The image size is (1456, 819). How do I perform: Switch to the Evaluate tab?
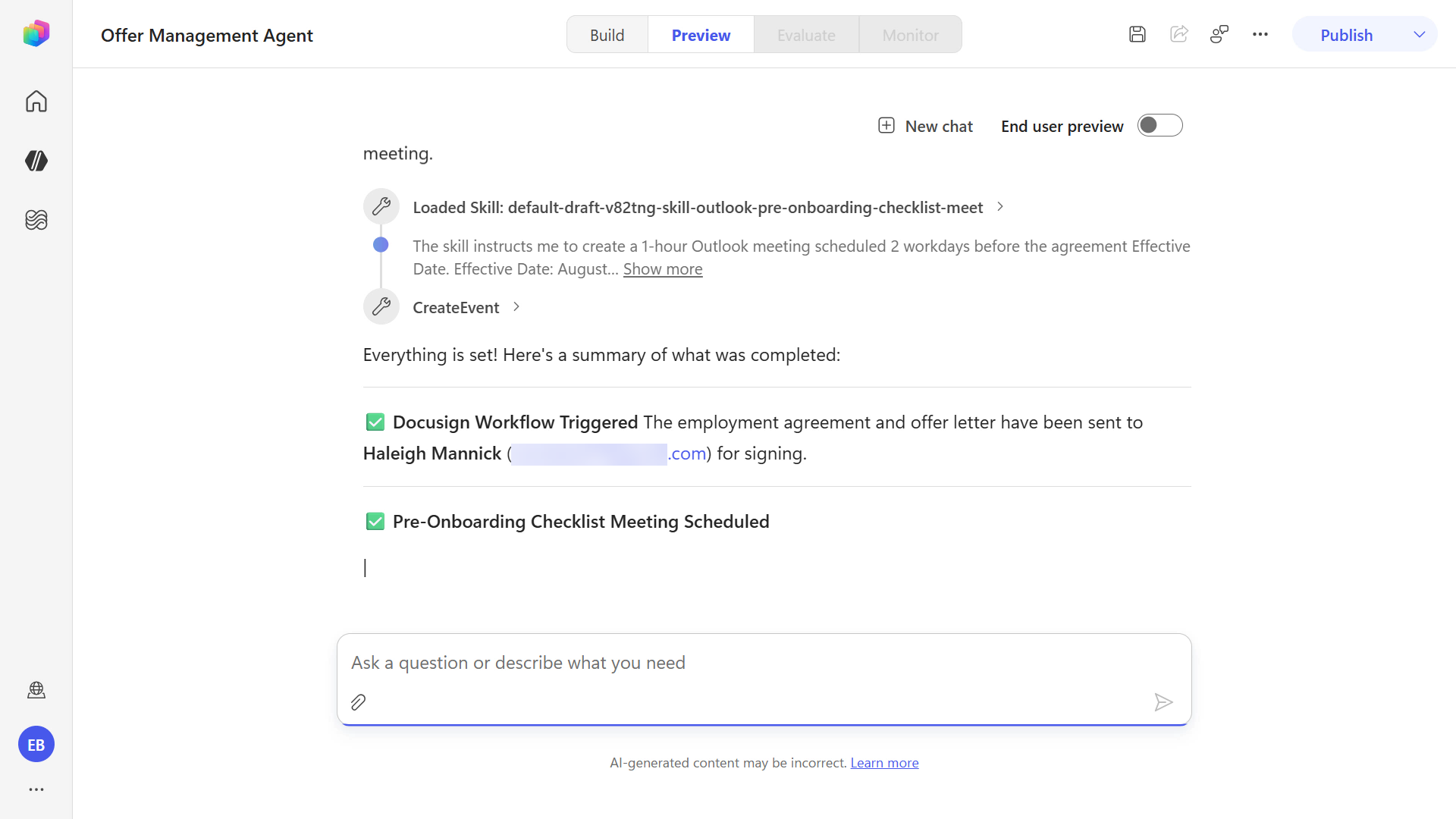(806, 35)
